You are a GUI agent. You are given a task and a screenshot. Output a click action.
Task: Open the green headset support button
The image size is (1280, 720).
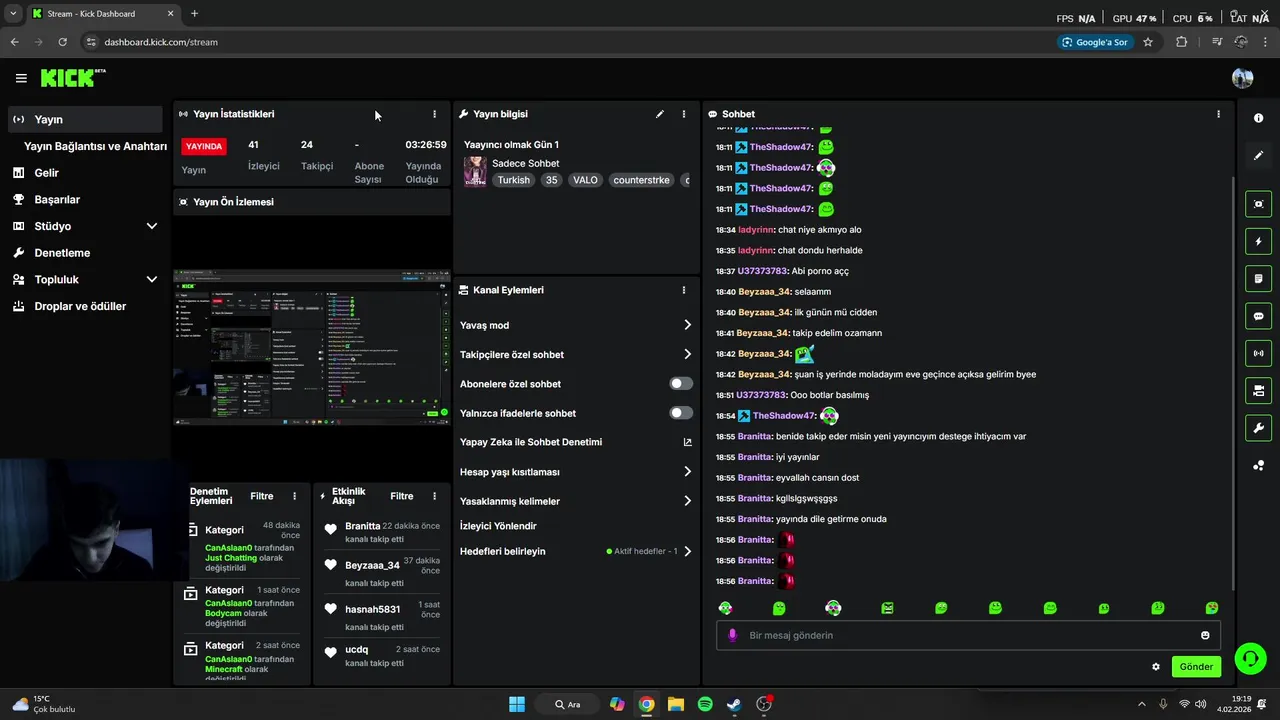click(x=1250, y=658)
